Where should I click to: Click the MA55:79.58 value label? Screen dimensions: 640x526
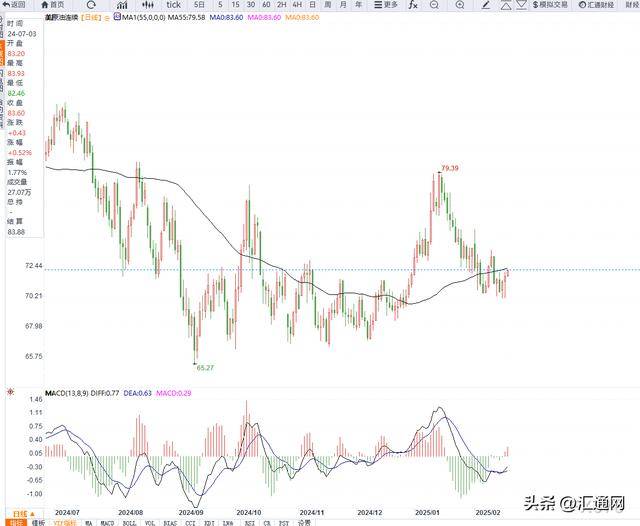click(x=187, y=18)
